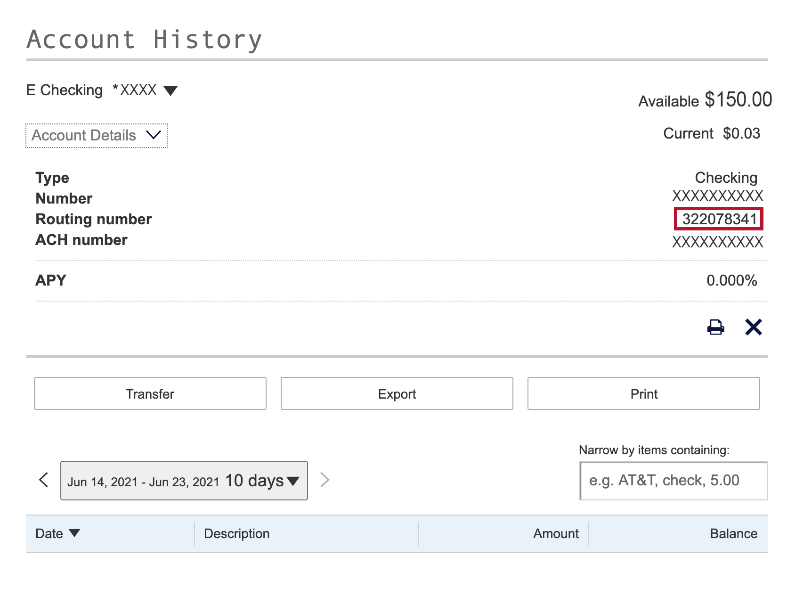Focus the Narrow by items search field

[x=673, y=480]
